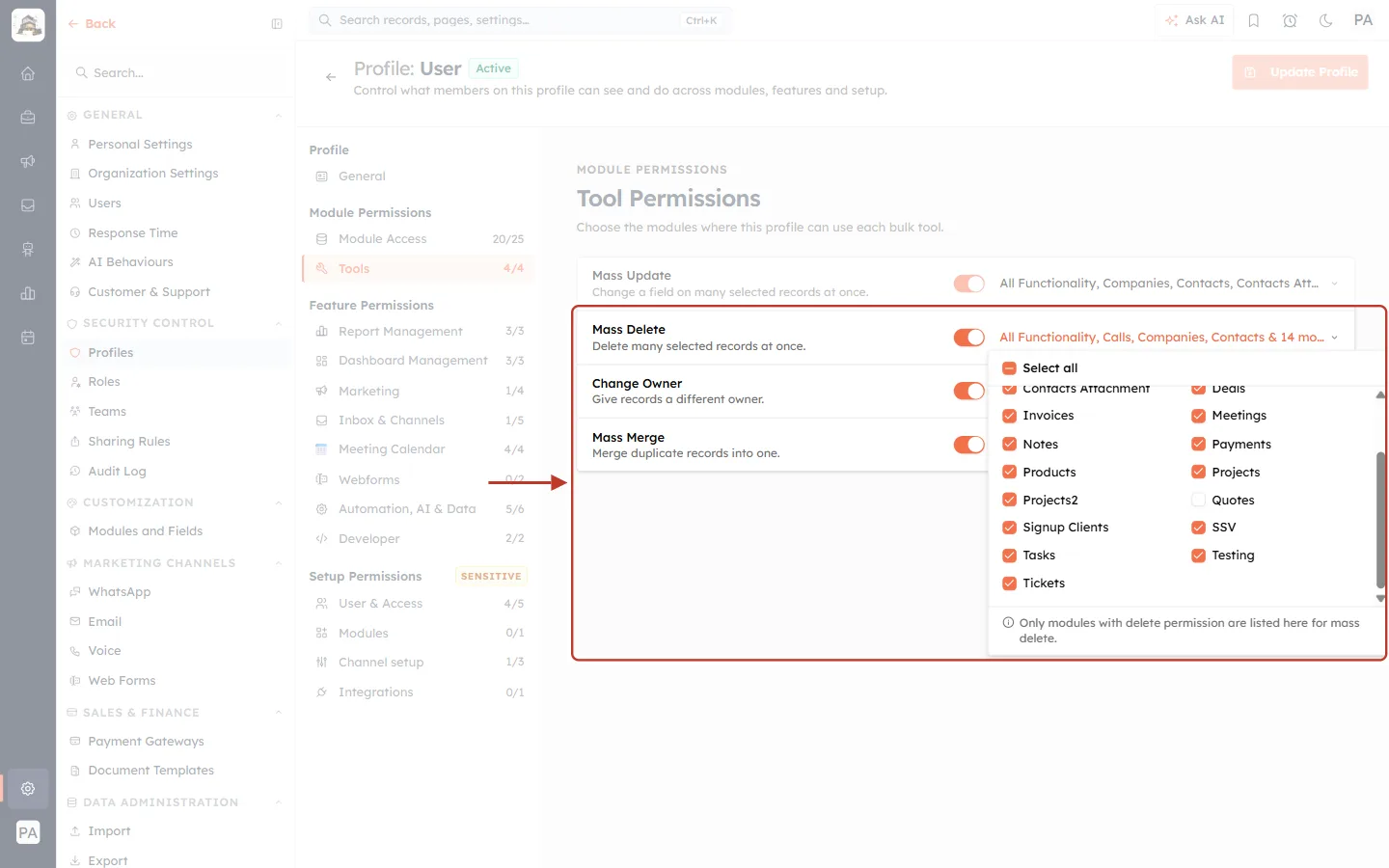Open Report Management feature permissions
Screen dimensions: 1389x868
(x=419, y=331)
